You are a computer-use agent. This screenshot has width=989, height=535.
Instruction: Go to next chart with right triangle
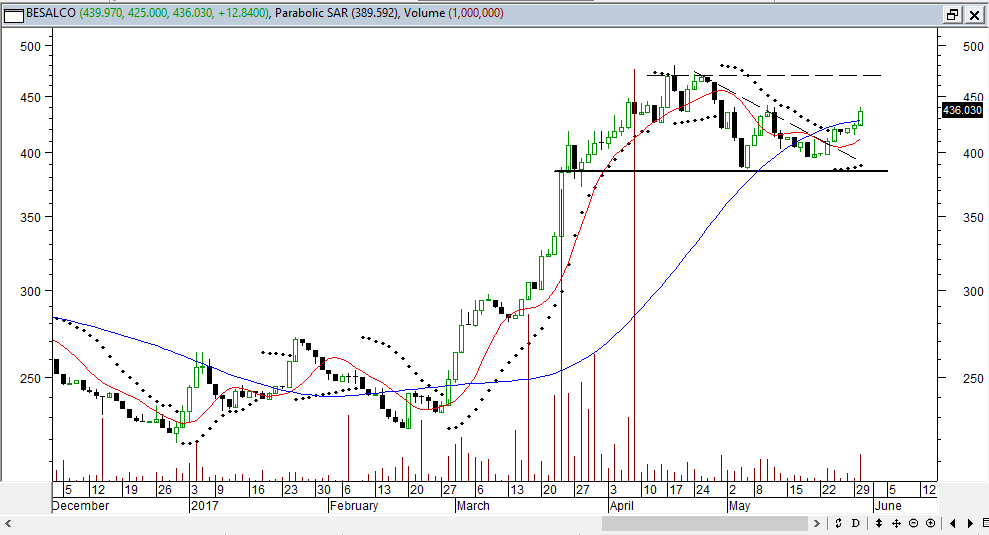pyautogui.click(x=970, y=523)
